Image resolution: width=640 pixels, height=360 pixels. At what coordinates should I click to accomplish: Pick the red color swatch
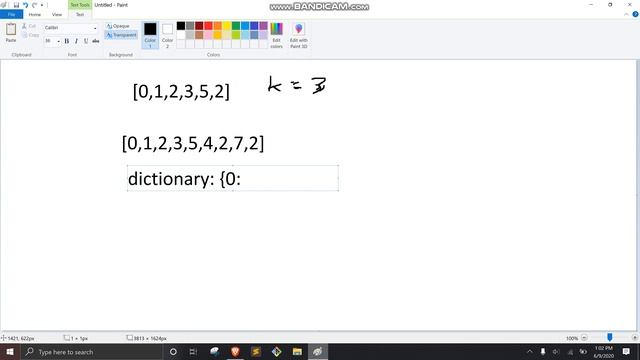(208, 26)
